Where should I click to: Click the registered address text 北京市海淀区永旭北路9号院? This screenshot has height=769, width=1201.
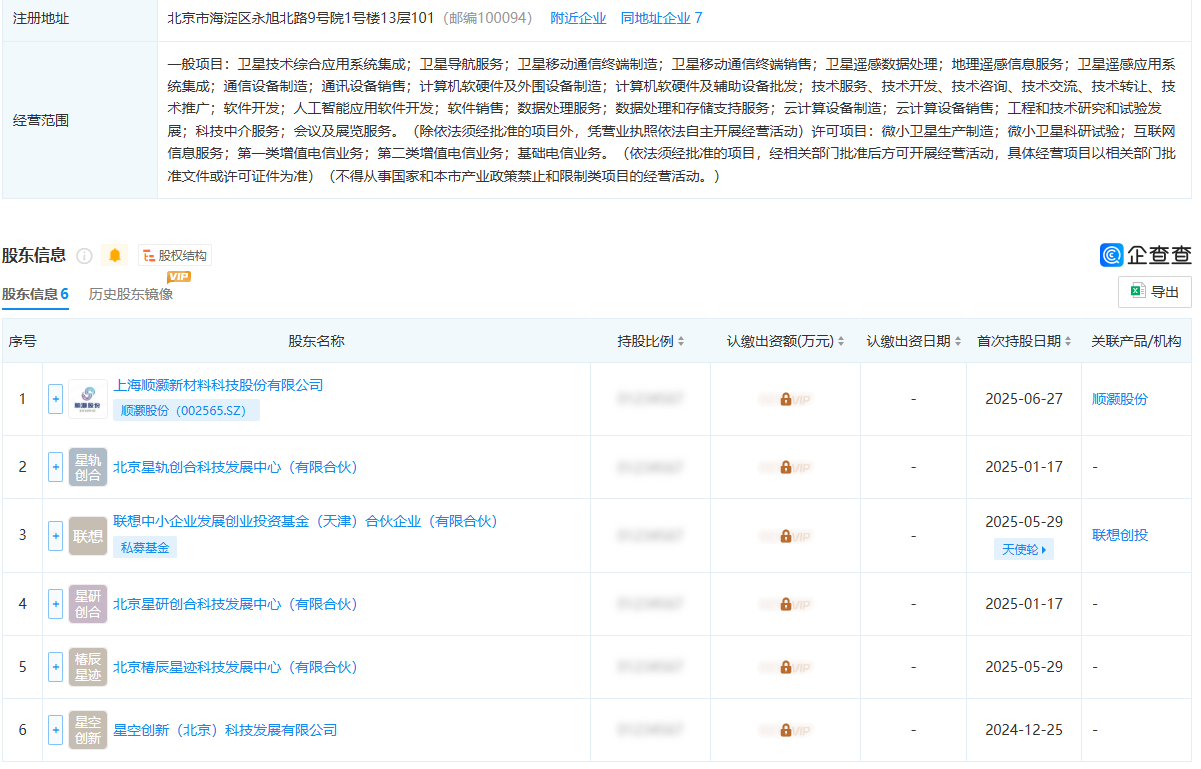pos(301,18)
